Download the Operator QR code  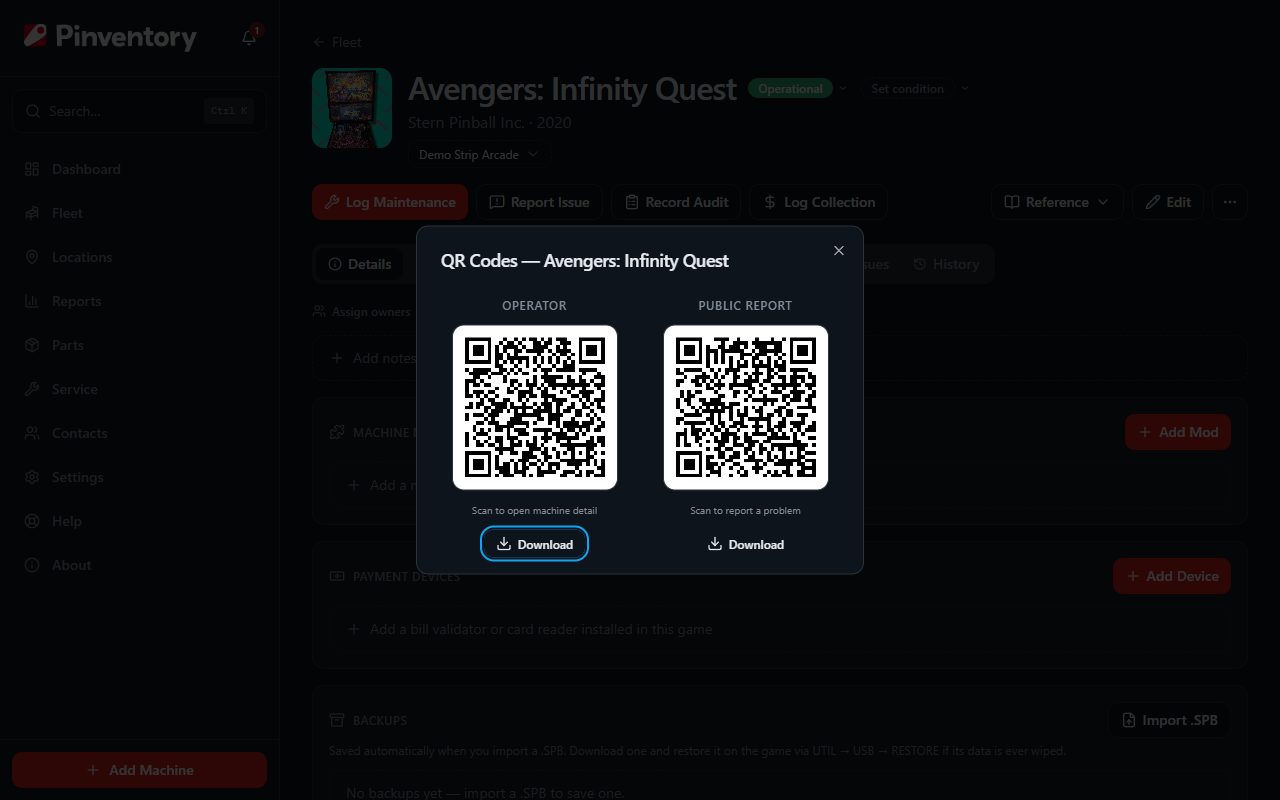pyautogui.click(x=534, y=544)
